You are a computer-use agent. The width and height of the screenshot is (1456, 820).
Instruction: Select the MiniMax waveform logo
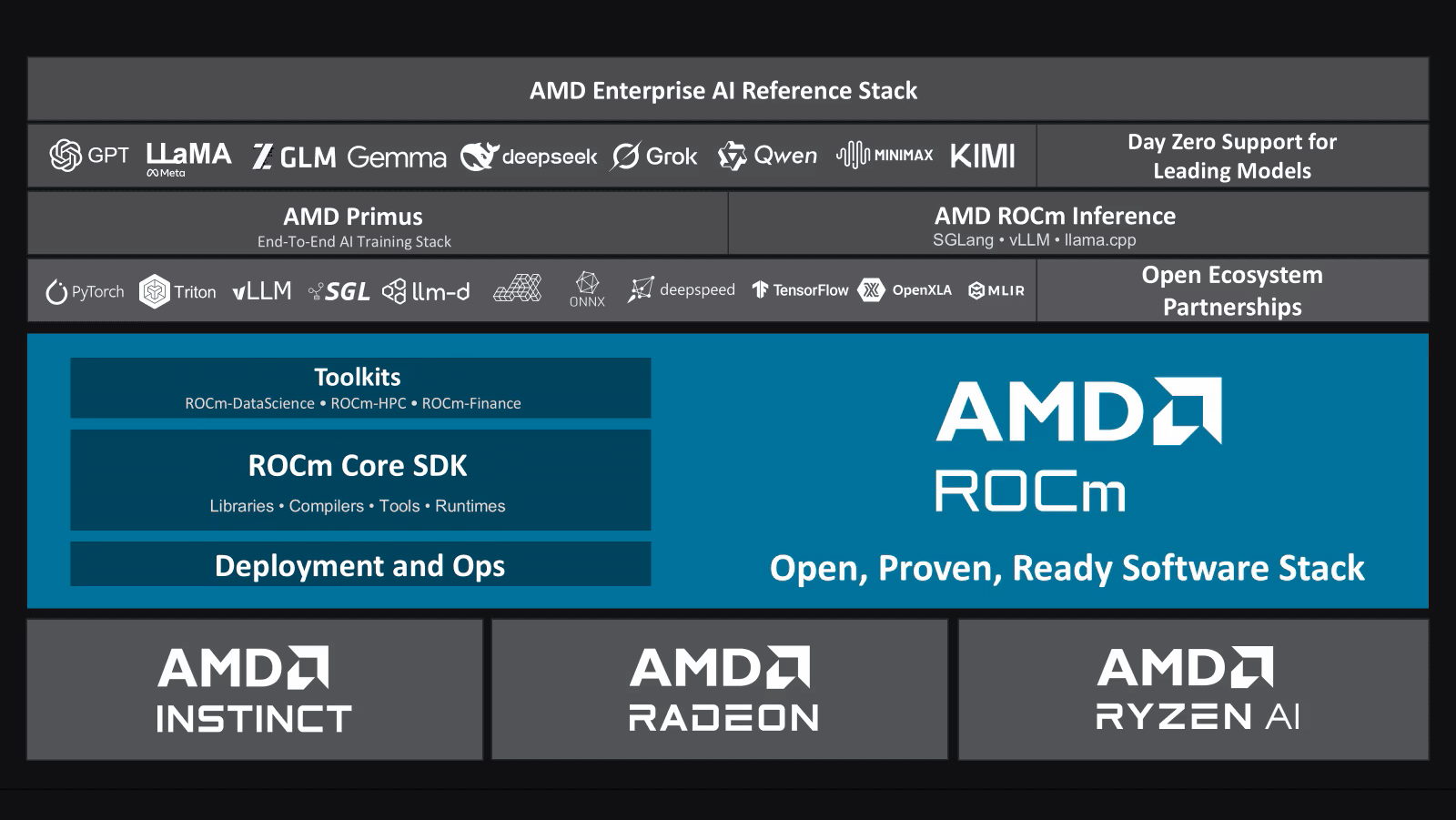pos(885,155)
